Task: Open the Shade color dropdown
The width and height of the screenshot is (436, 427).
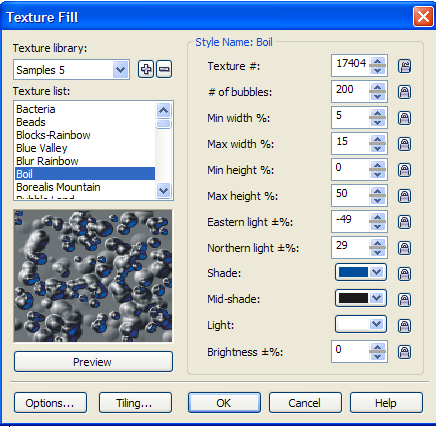Action: click(x=361, y=272)
